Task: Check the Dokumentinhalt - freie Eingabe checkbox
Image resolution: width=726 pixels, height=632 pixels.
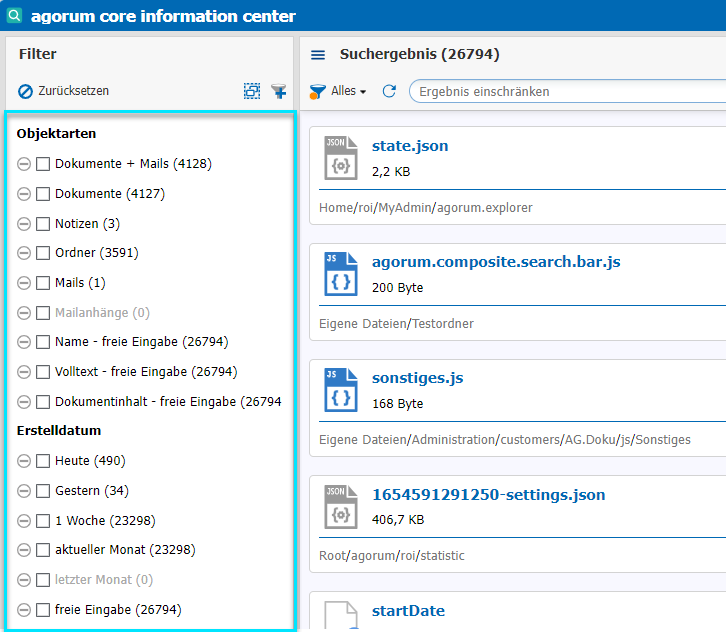Action: pyautogui.click(x=43, y=402)
